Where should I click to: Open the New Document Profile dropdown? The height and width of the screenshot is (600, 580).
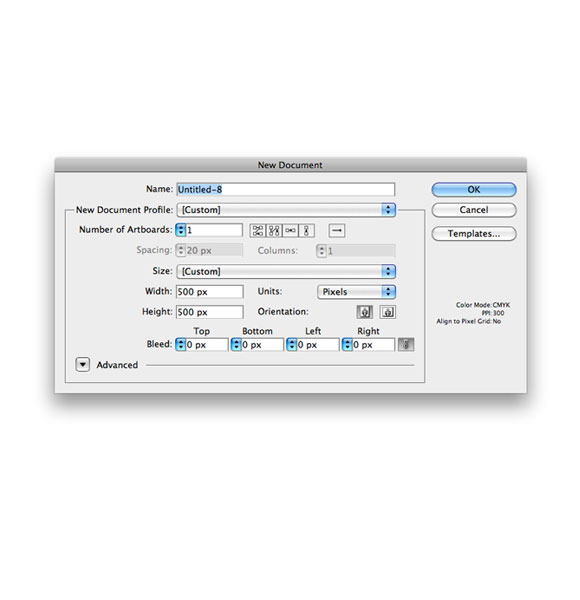[286, 210]
